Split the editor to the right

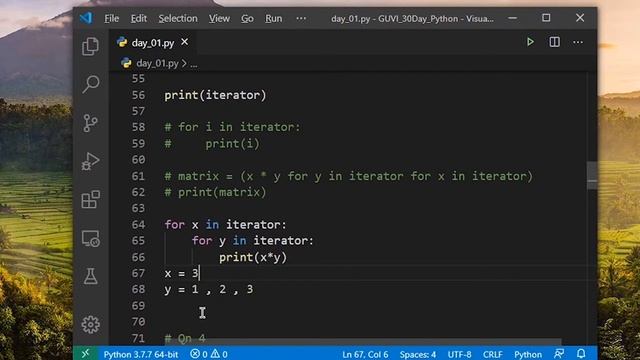coord(554,42)
